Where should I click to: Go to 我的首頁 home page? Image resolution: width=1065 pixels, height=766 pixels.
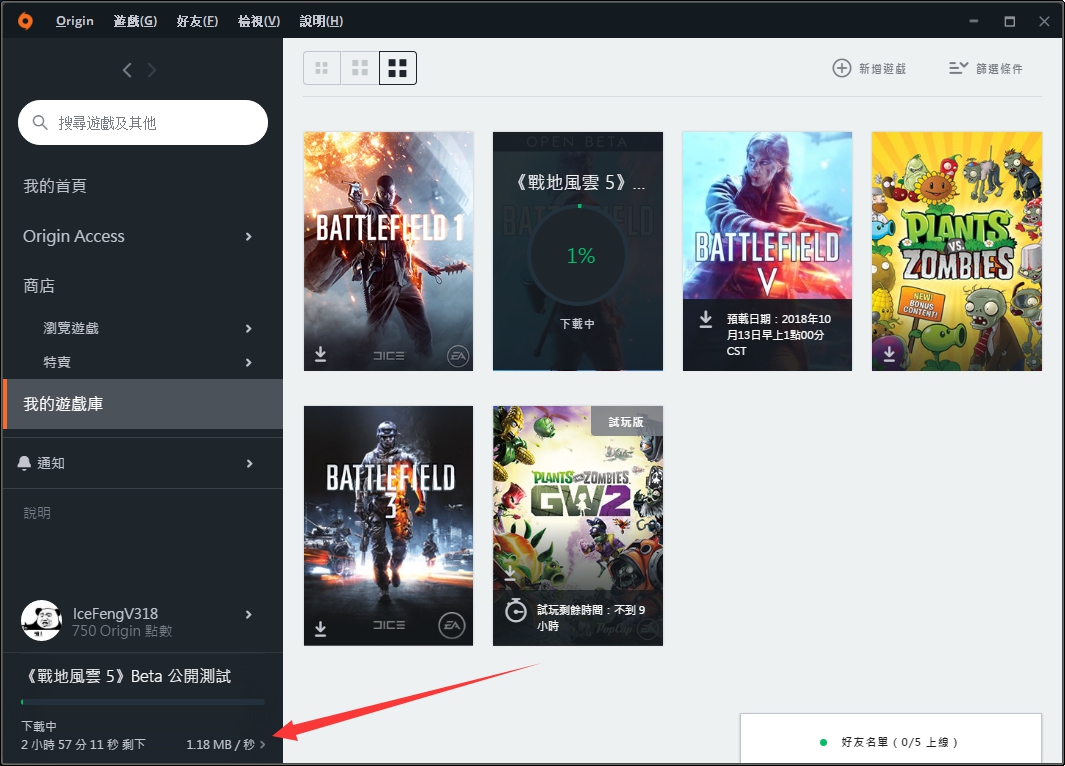tap(56, 186)
